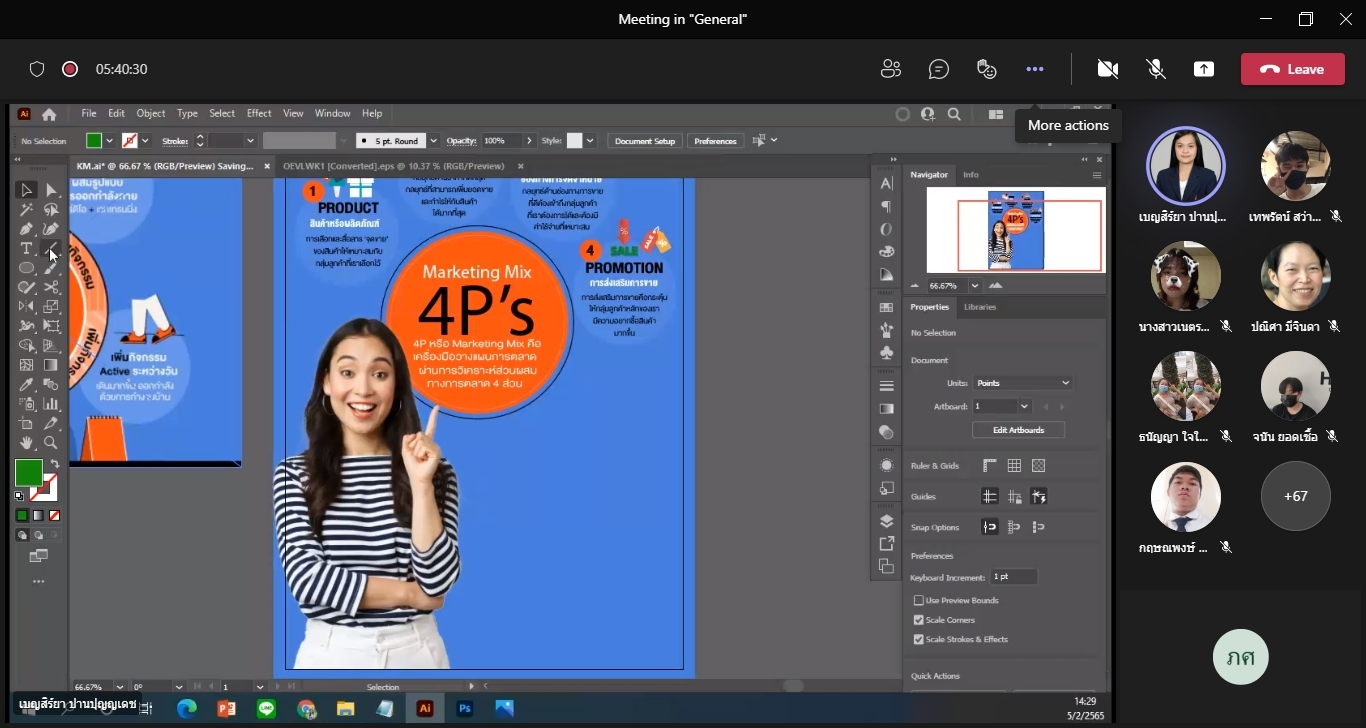This screenshot has width=1366, height=728.
Task: Expand fill color dropdown in control bar
Action: tap(109, 141)
